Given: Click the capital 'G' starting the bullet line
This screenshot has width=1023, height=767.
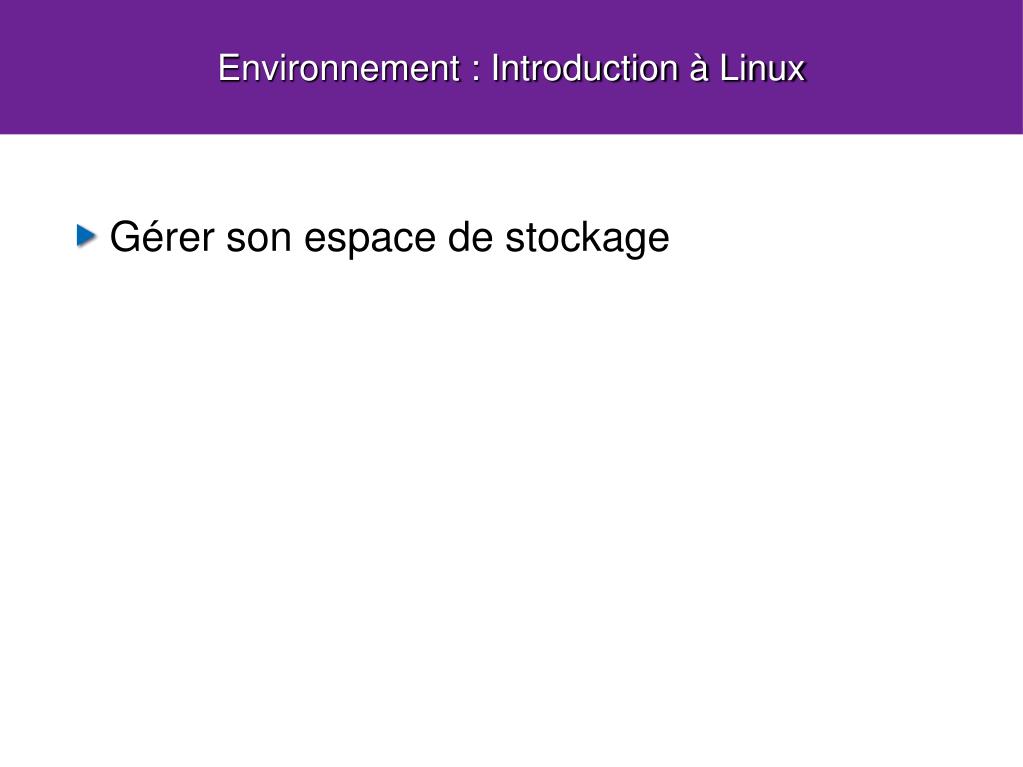Looking at the screenshot, I should click(x=125, y=236).
